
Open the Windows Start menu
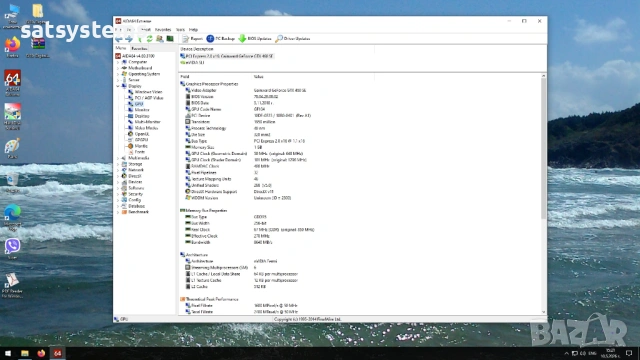point(8,353)
